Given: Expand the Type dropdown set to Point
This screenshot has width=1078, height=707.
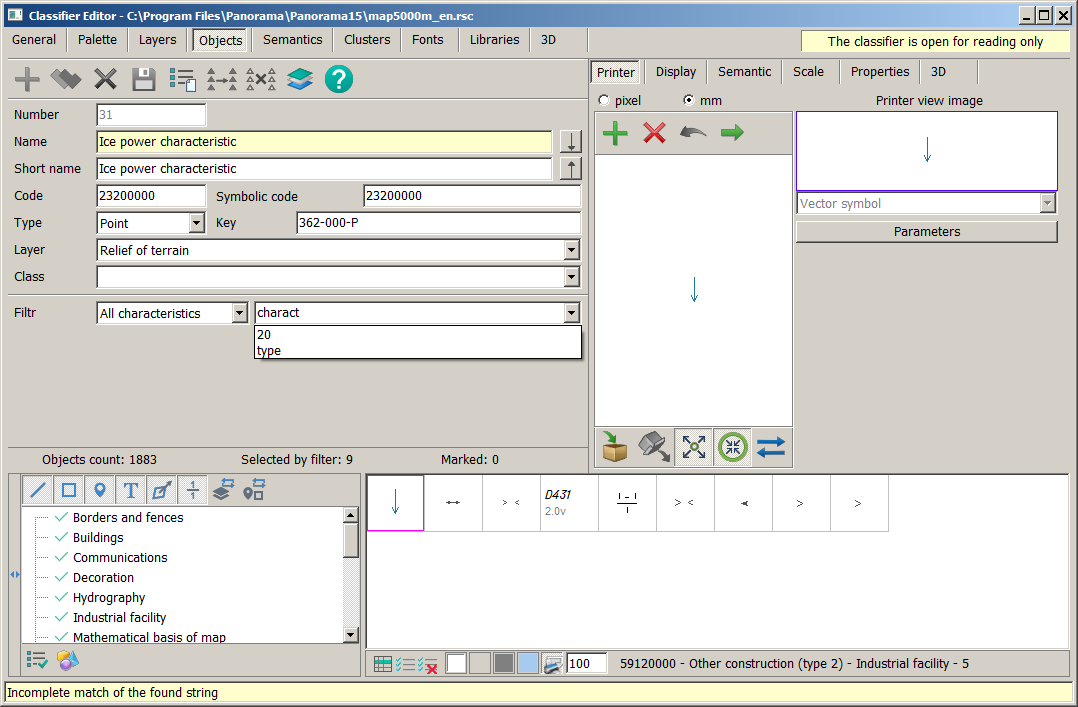Looking at the screenshot, I should point(196,224).
